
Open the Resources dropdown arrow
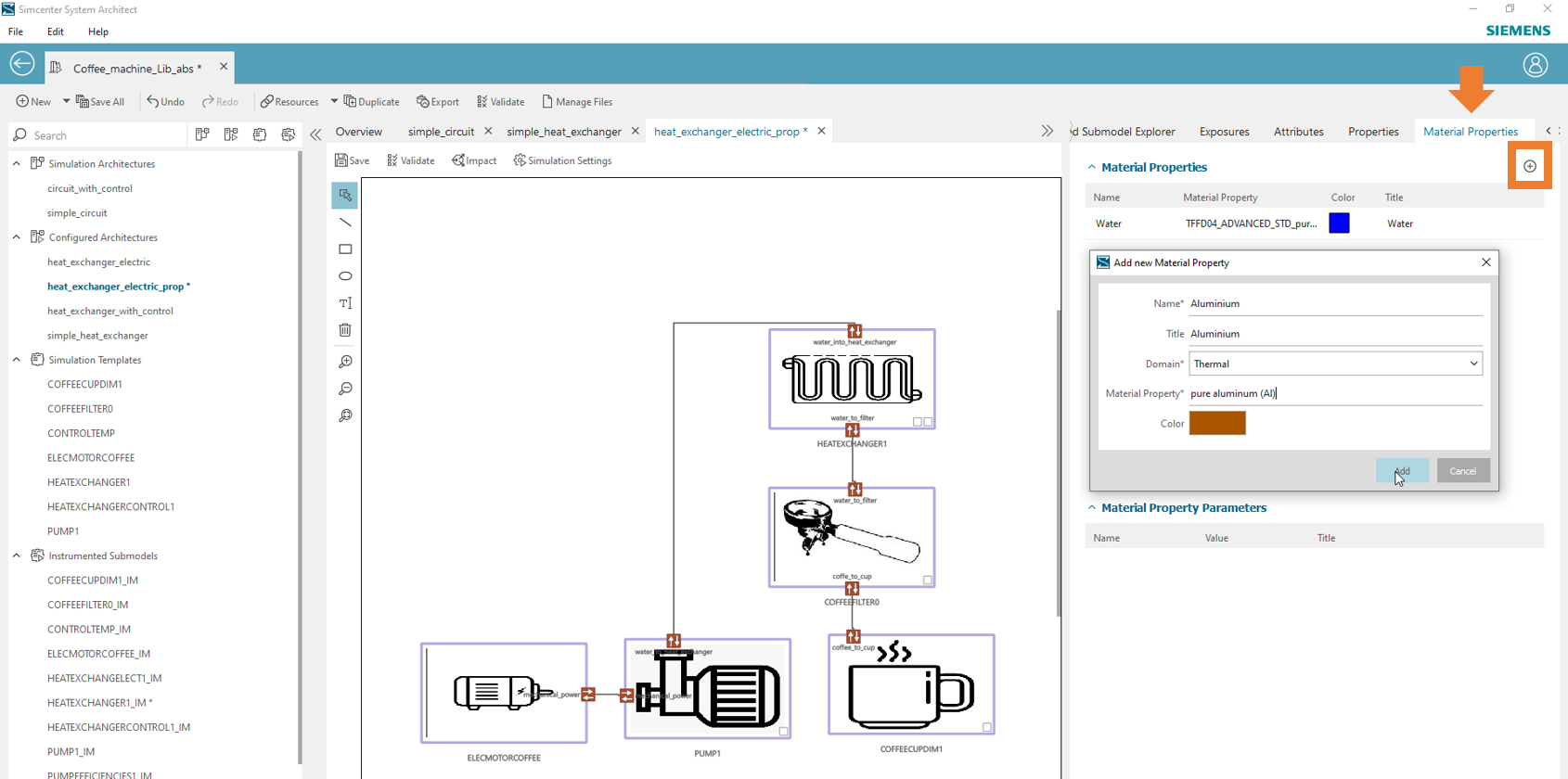click(334, 101)
